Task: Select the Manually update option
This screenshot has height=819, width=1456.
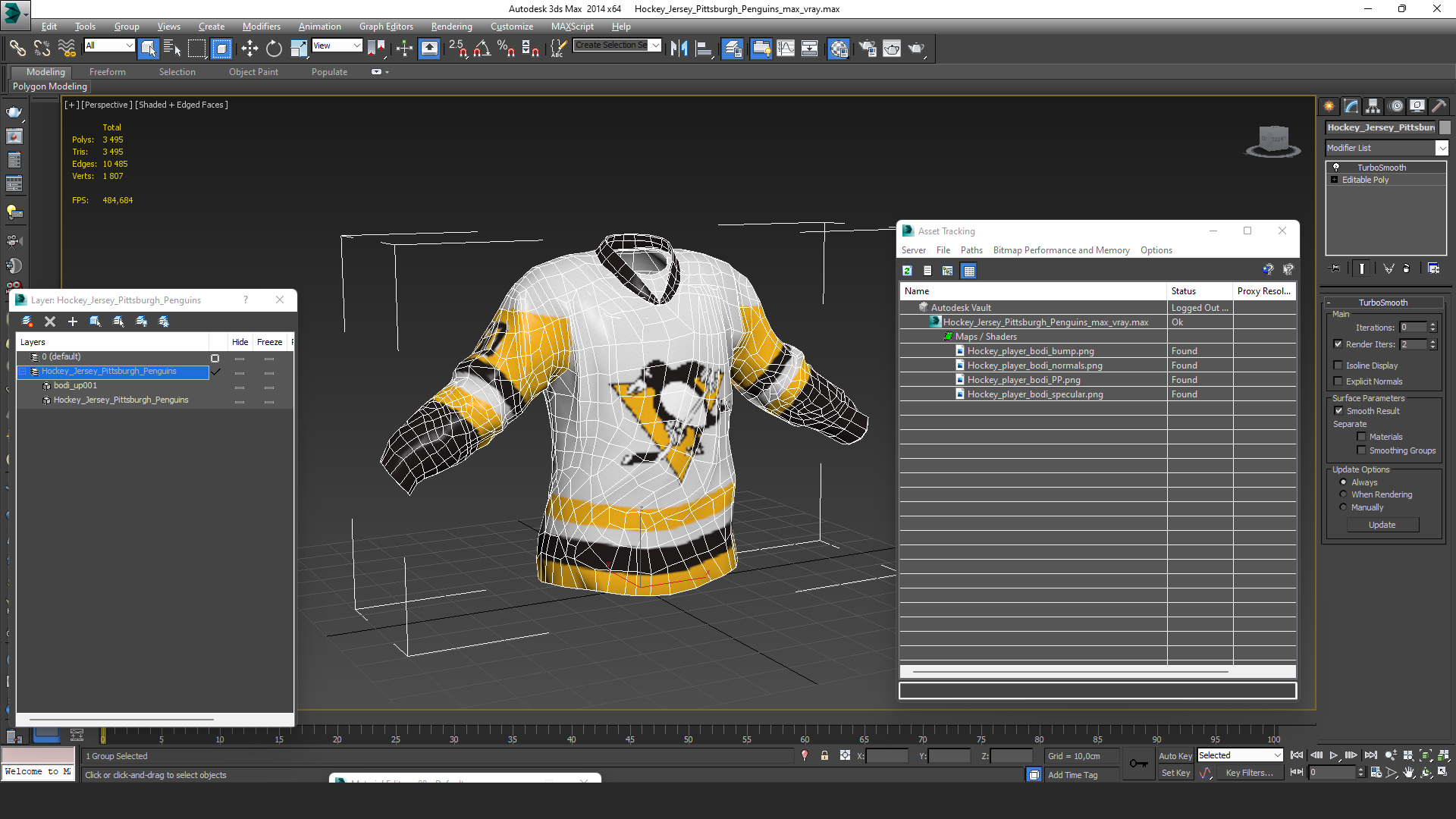Action: (1344, 507)
